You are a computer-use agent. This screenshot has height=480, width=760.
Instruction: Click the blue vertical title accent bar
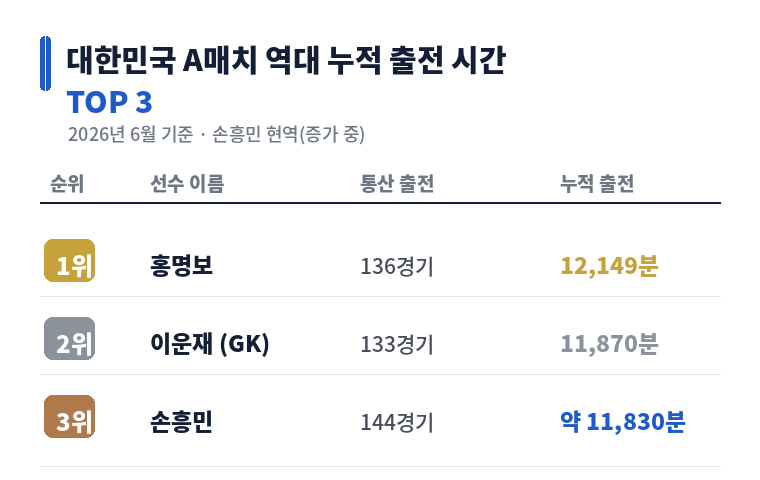point(45,64)
